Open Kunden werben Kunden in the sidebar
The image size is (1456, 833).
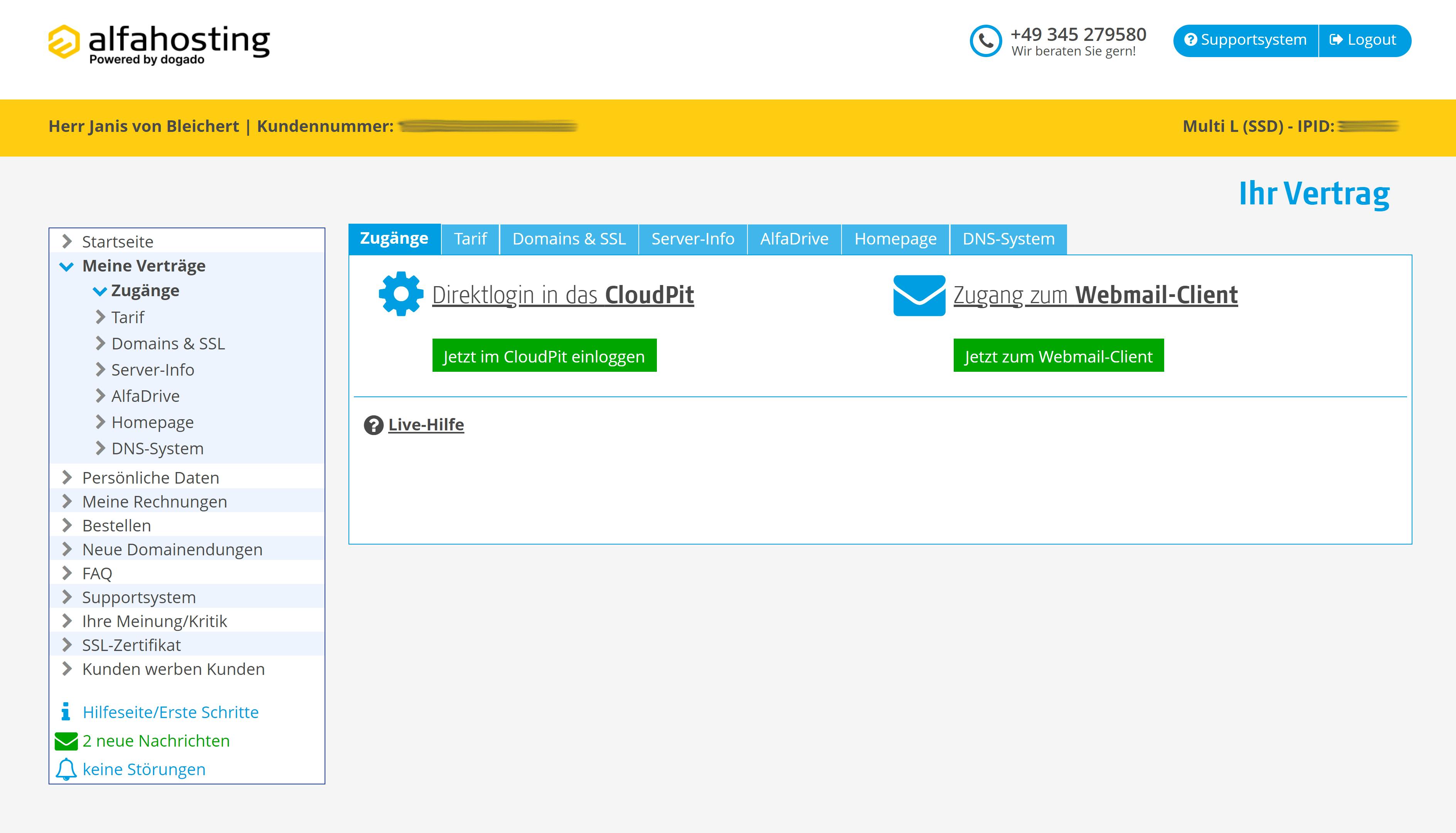(x=173, y=669)
